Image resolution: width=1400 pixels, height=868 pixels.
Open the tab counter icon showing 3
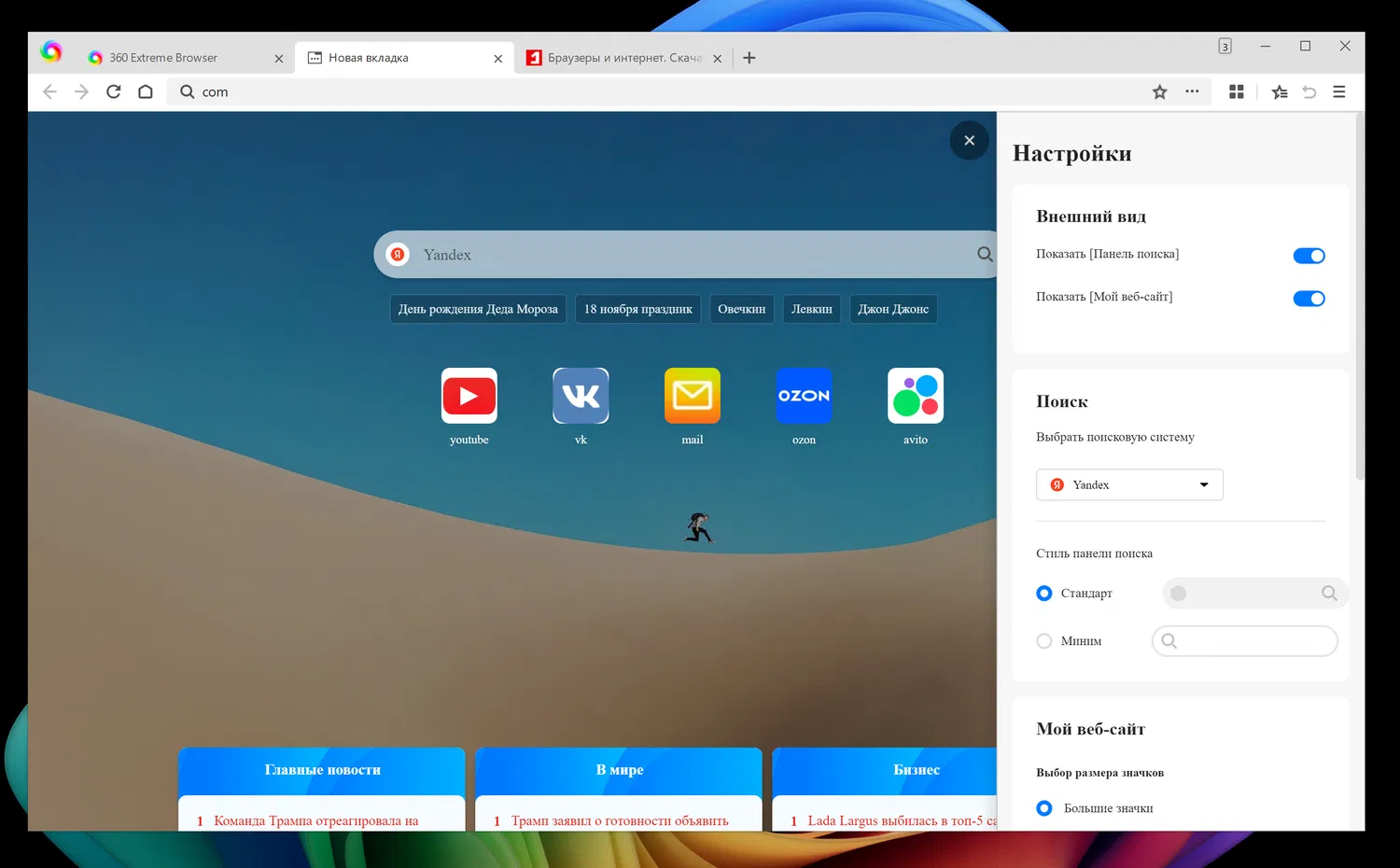1225,46
